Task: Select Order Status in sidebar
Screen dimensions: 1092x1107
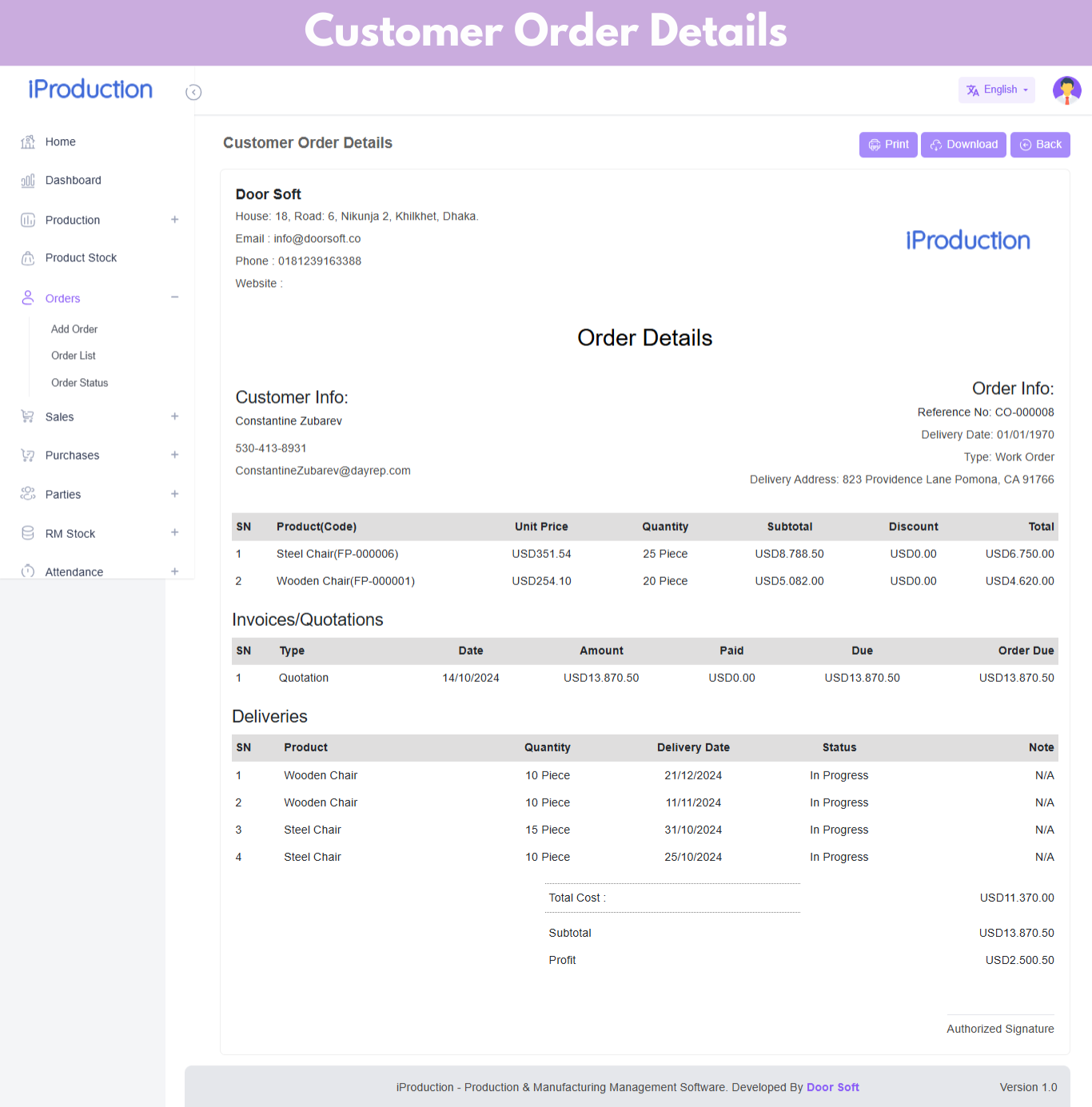Action: pyautogui.click(x=80, y=383)
